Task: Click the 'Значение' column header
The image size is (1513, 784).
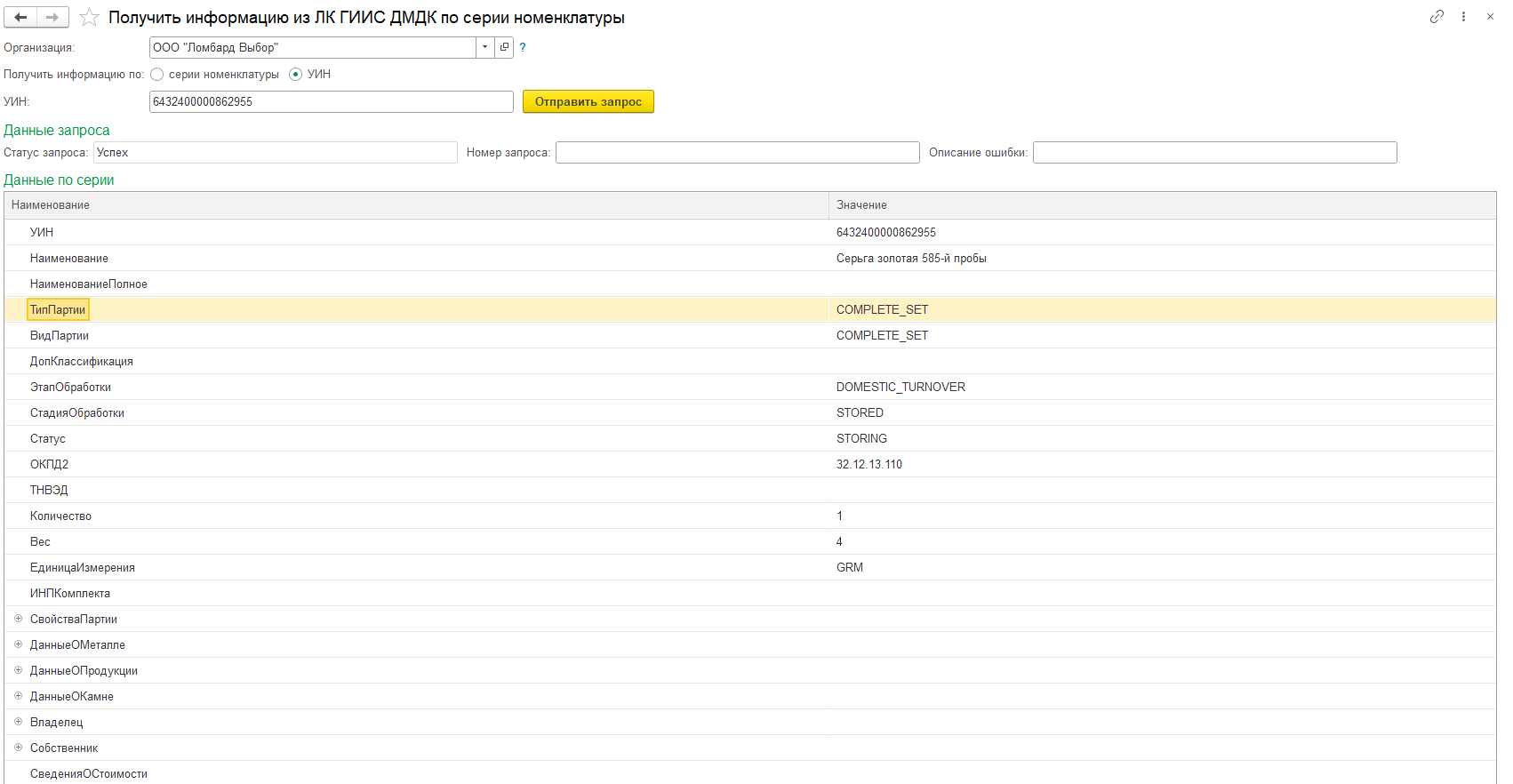Action: point(1162,205)
